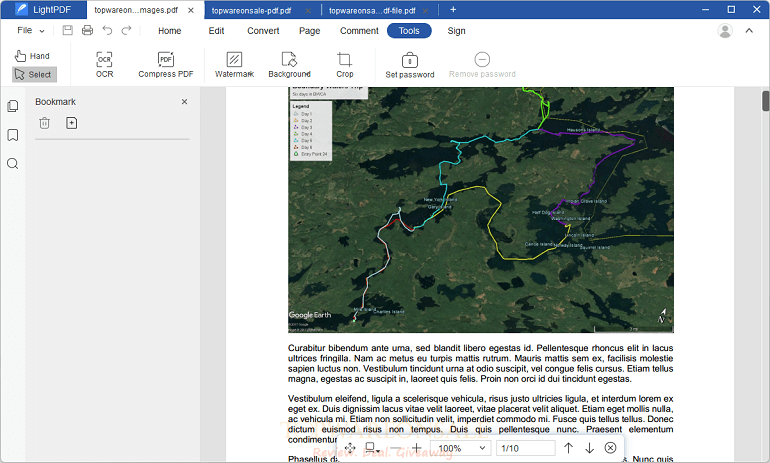Screen dimensions: 770x463
Task: Click the Undo arrow icon
Action: point(107,30)
